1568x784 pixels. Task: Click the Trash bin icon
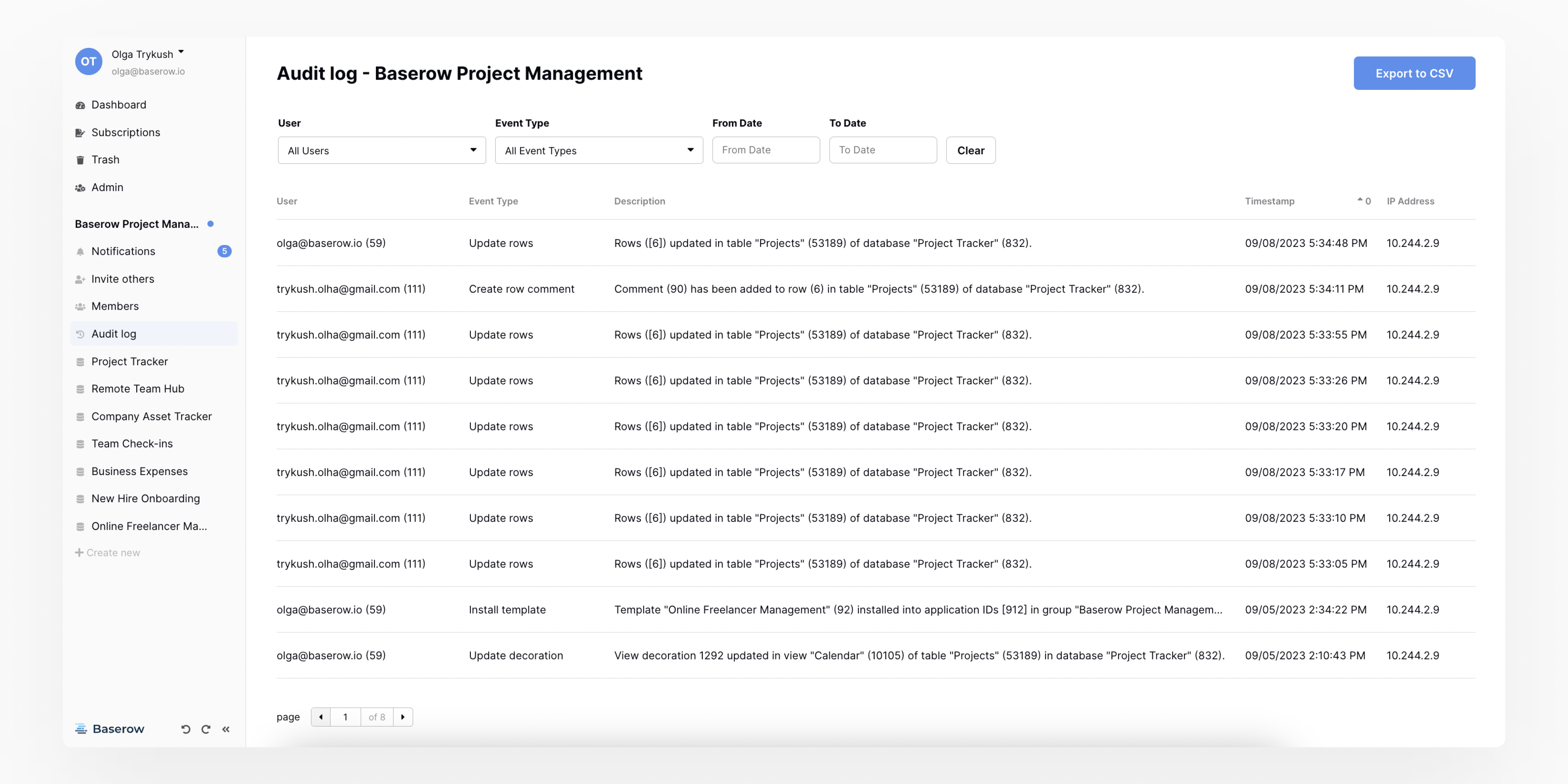point(80,160)
